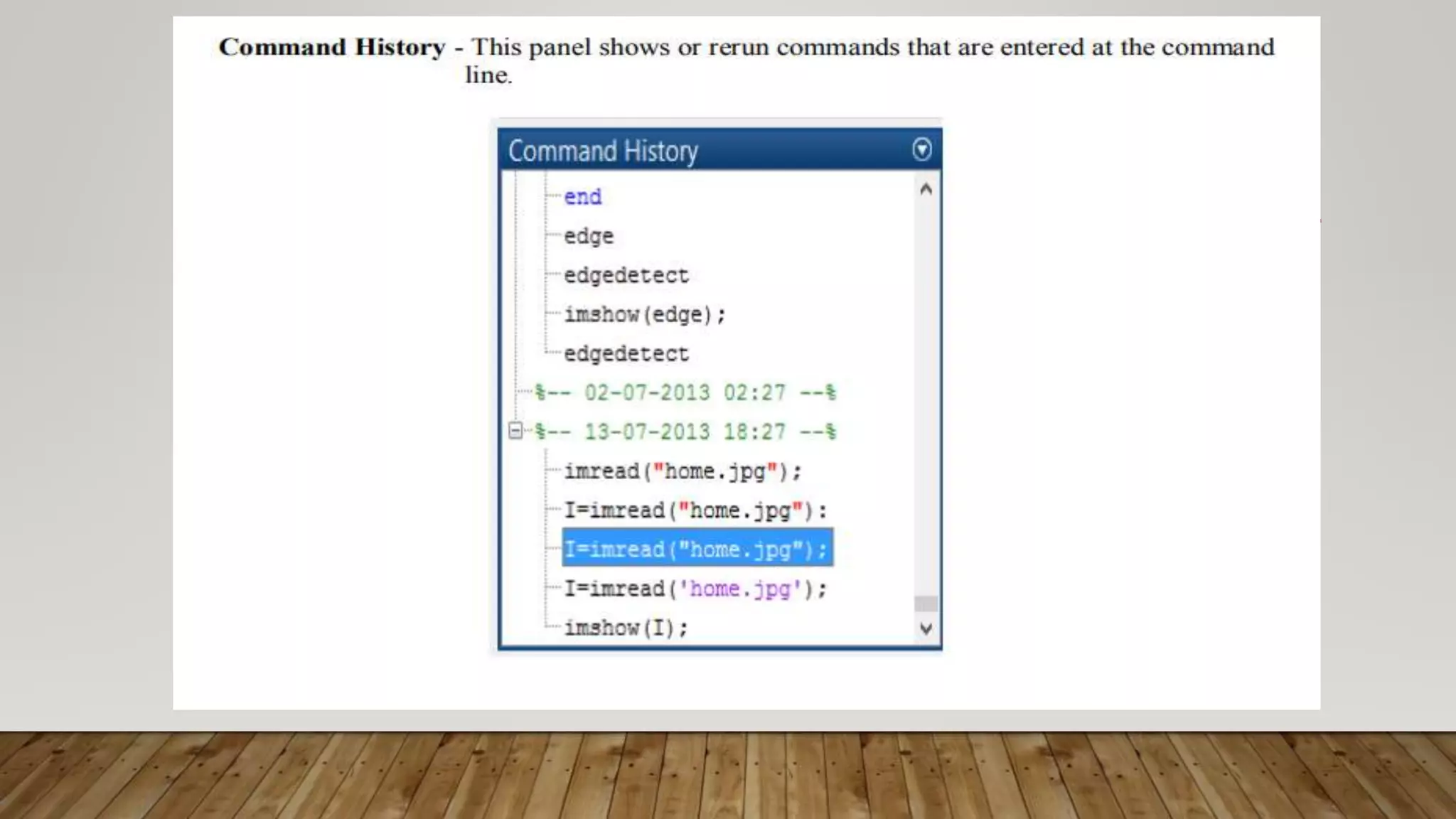Click the 02-07-2013 02:27 timestamp entry
The image size is (1456, 819).
pyautogui.click(x=685, y=392)
